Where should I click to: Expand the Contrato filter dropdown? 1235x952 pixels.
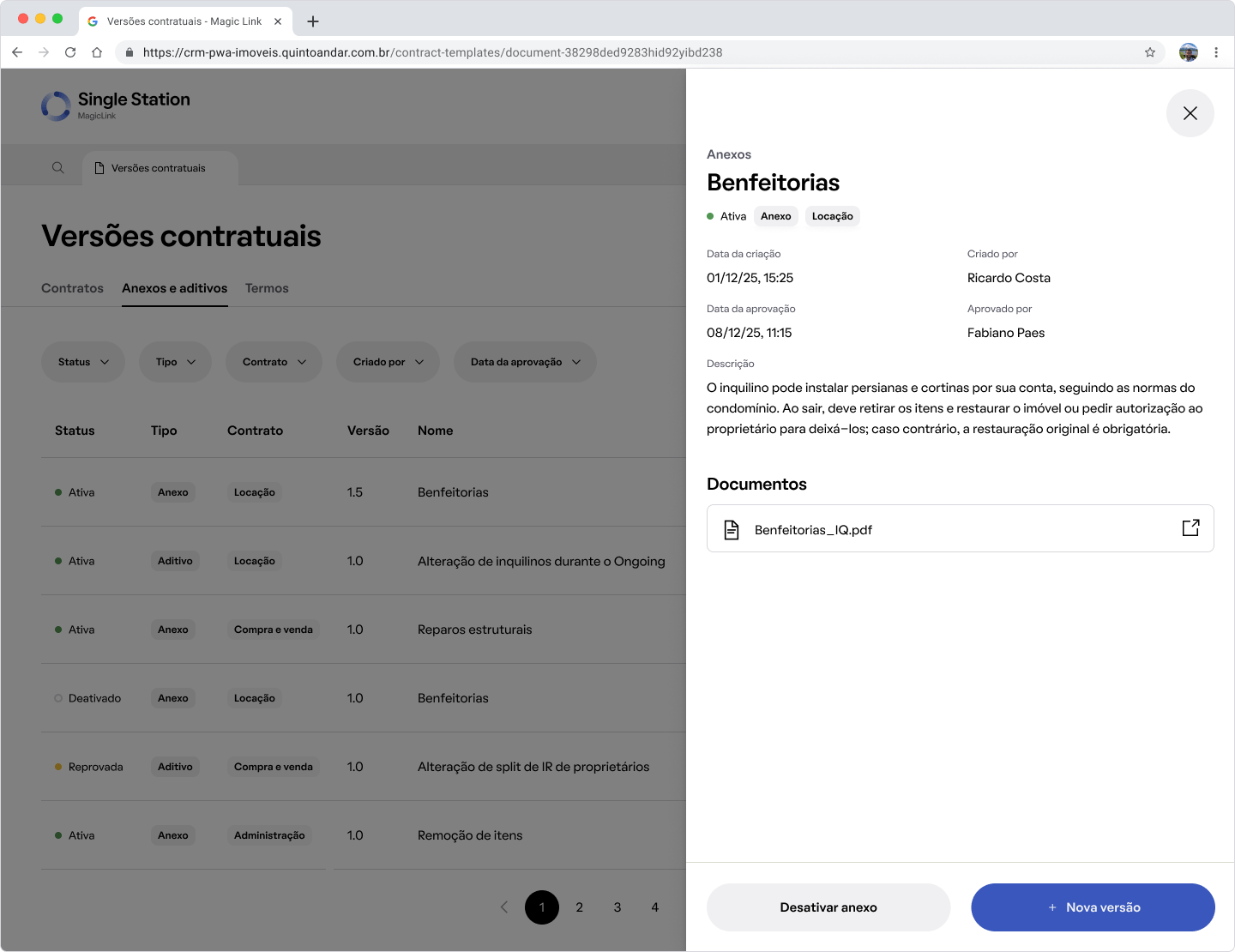point(274,362)
